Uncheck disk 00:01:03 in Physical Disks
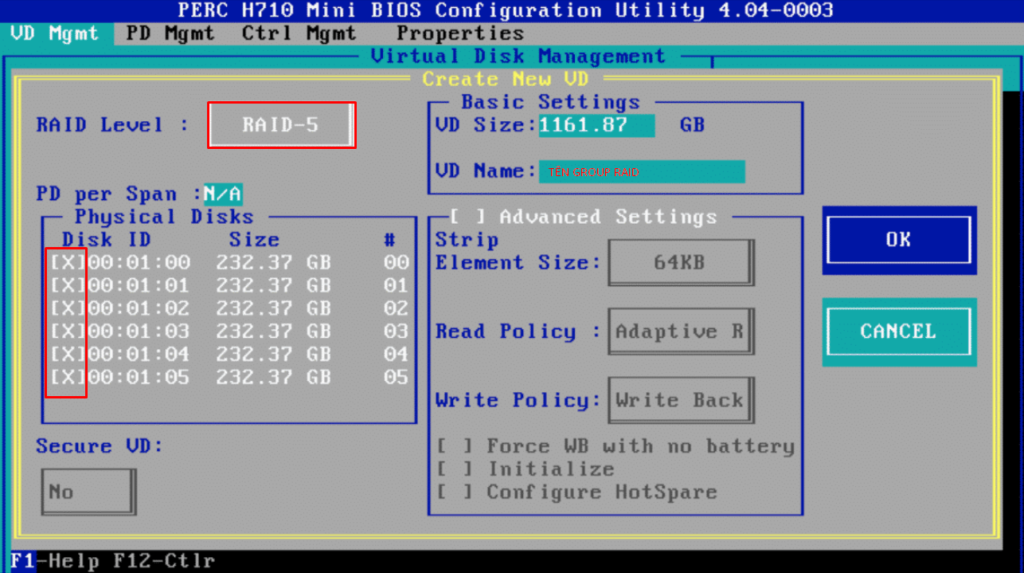This screenshot has width=1024, height=573. 67,332
